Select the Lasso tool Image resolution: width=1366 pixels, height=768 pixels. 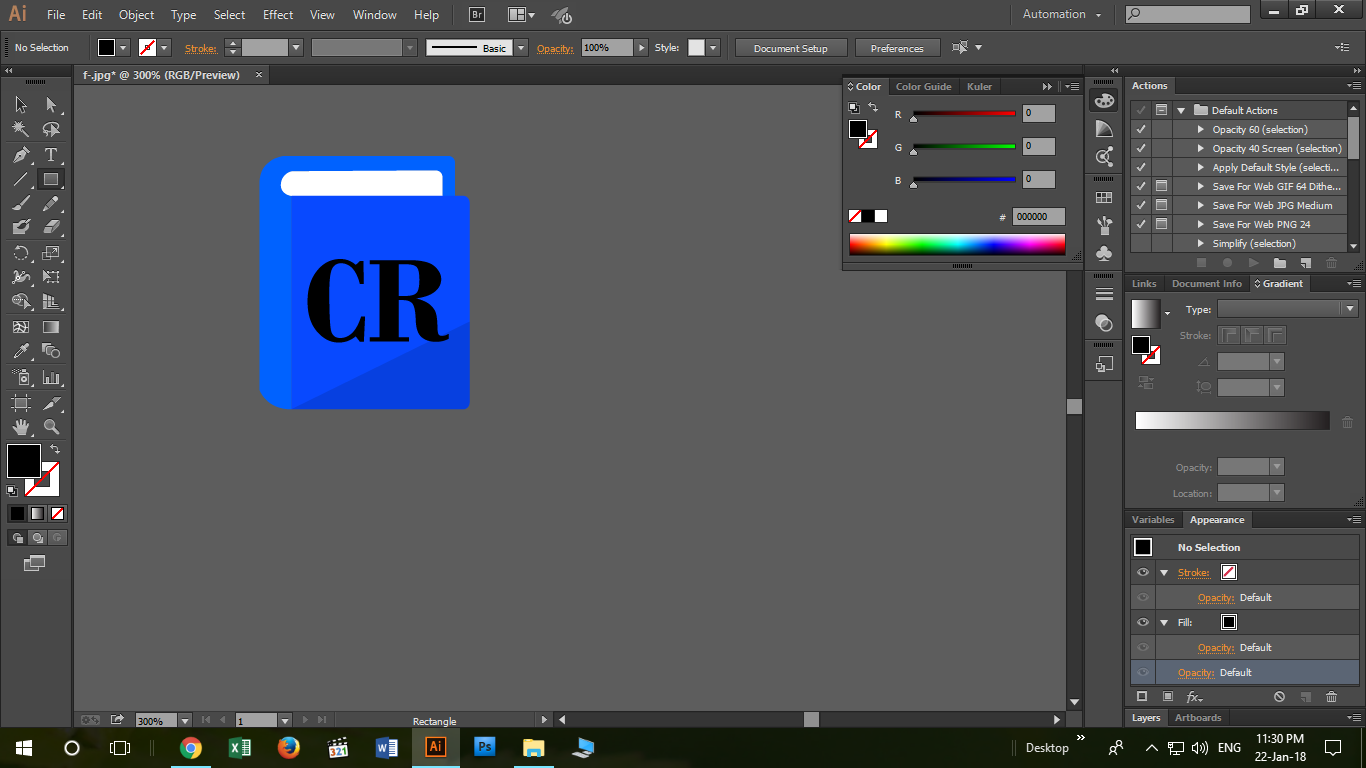[x=51, y=129]
